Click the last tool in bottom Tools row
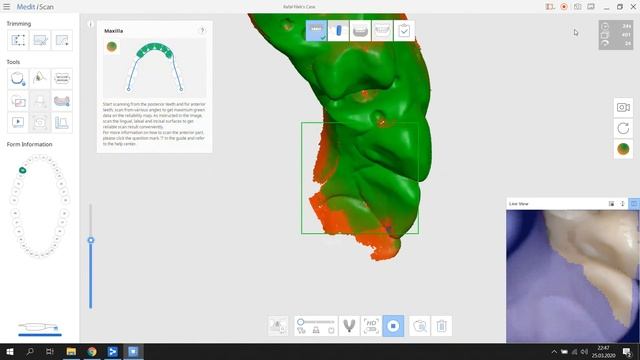The height and width of the screenshot is (360, 640). point(62,122)
